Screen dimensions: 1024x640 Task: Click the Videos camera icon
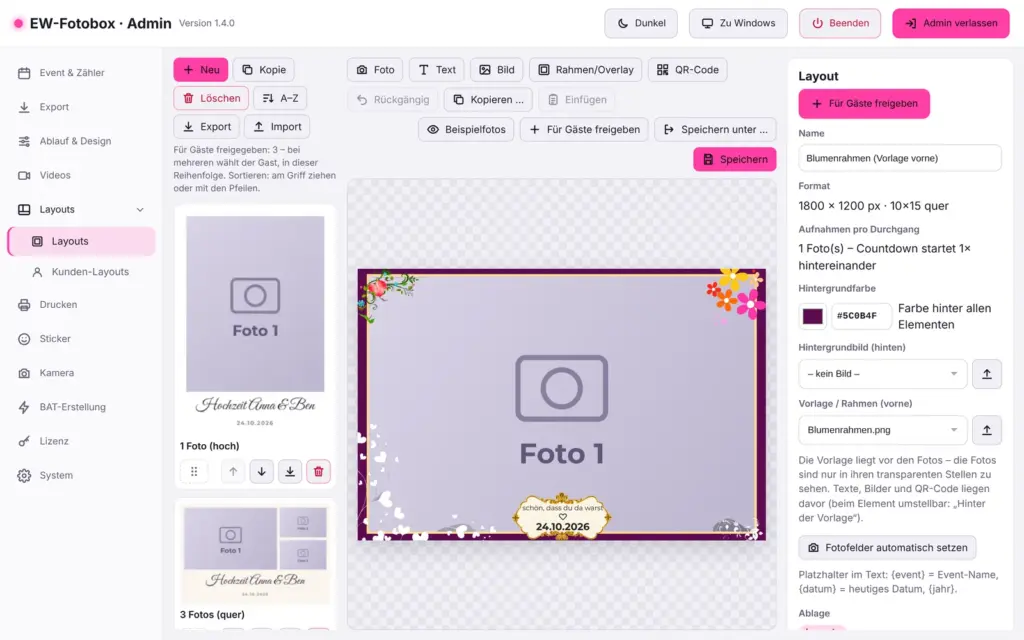click(x=24, y=175)
